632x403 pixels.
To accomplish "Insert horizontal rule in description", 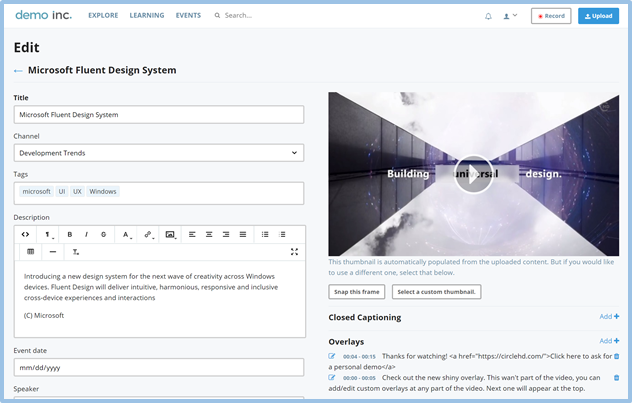I will (53, 251).
